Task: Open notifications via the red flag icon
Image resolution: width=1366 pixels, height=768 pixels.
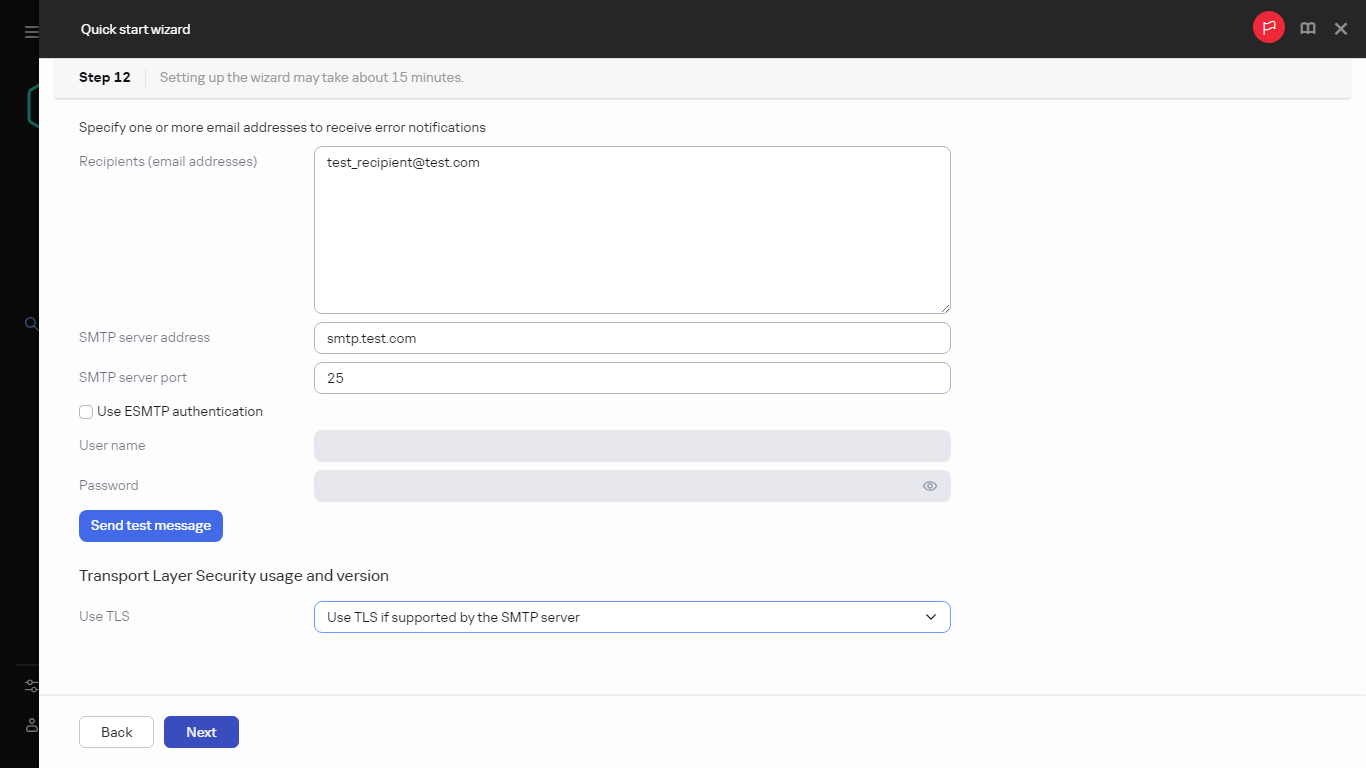Action: tap(1268, 27)
